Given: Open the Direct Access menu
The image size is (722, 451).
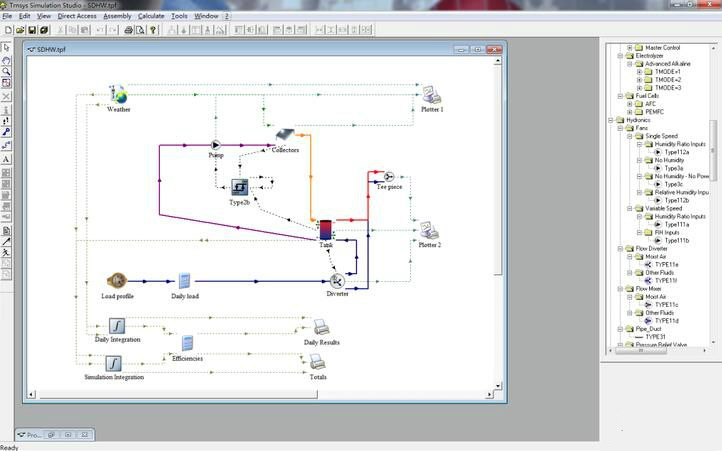Looking at the screenshot, I should point(78,17).
